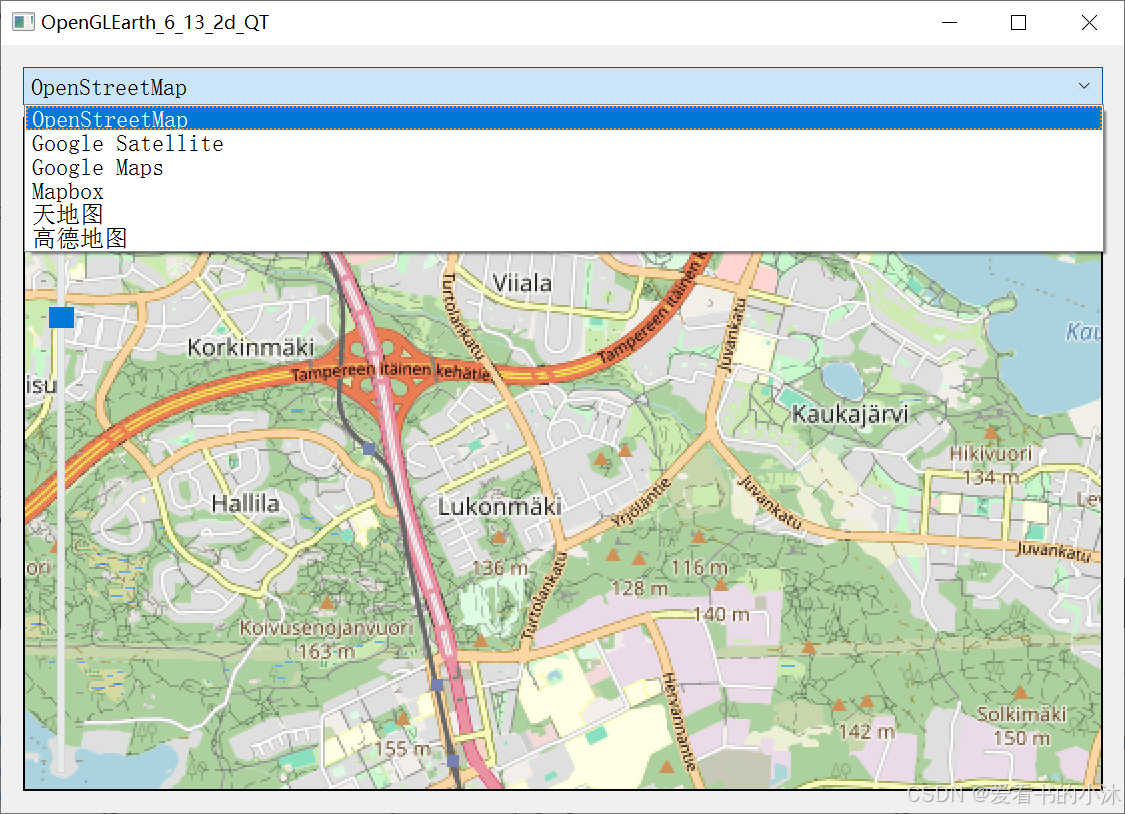Click the Koivusenojanvuori 163 m peak label
This screenshot has width=1125, height=814.
[326, 639]
